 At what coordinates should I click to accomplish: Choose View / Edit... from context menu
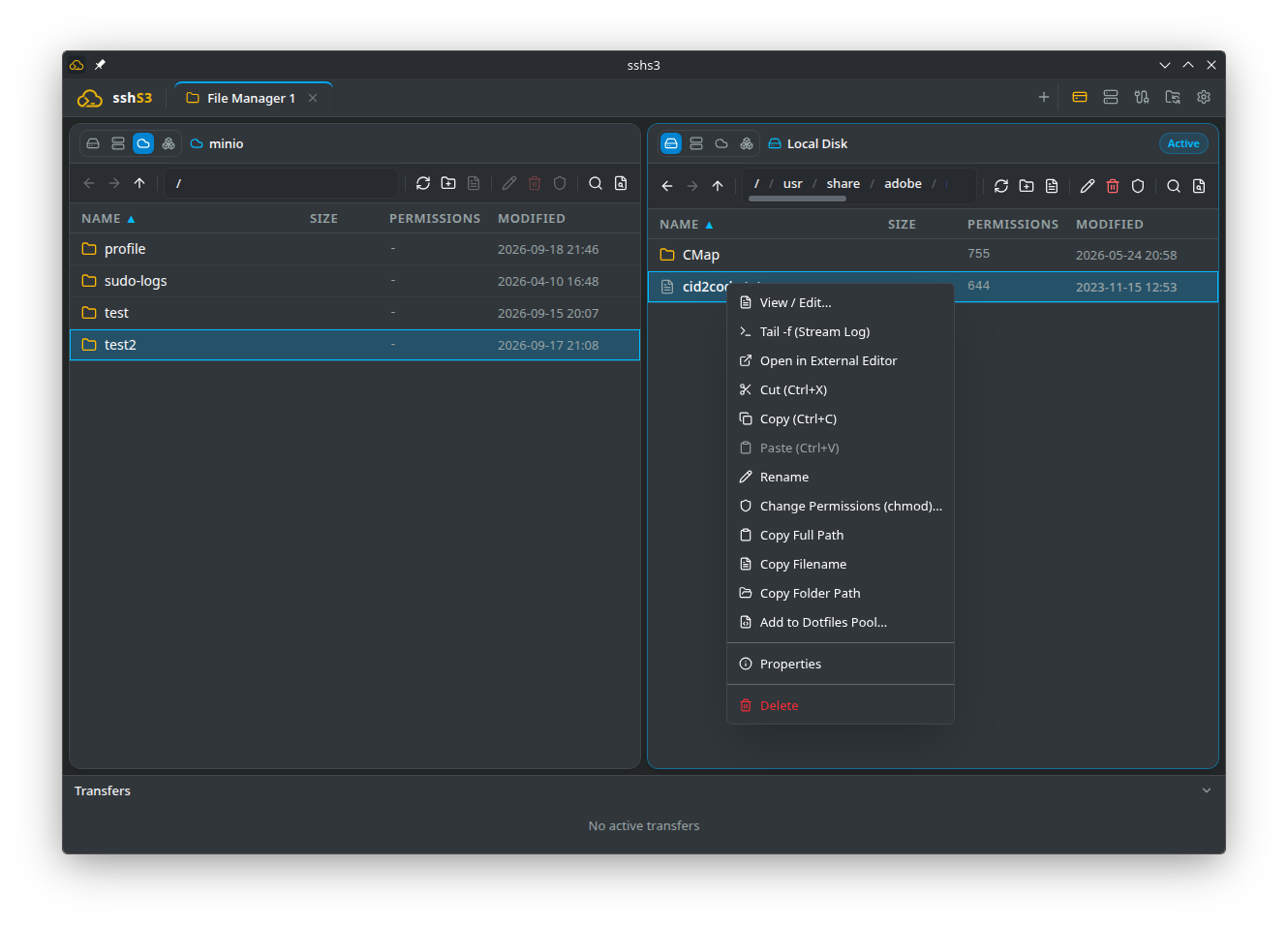tap(841, 302)
